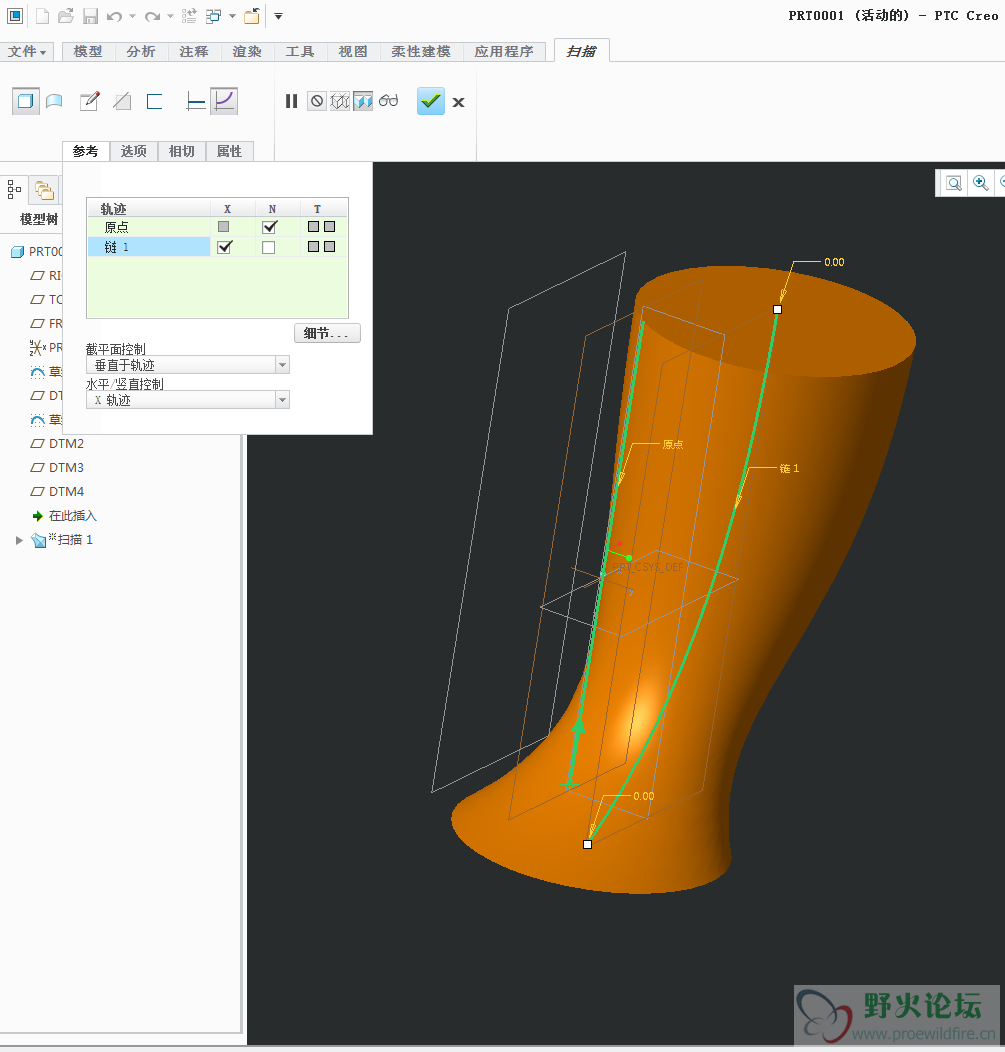
Task: Click the unattached preview icon
Action: 340,101
